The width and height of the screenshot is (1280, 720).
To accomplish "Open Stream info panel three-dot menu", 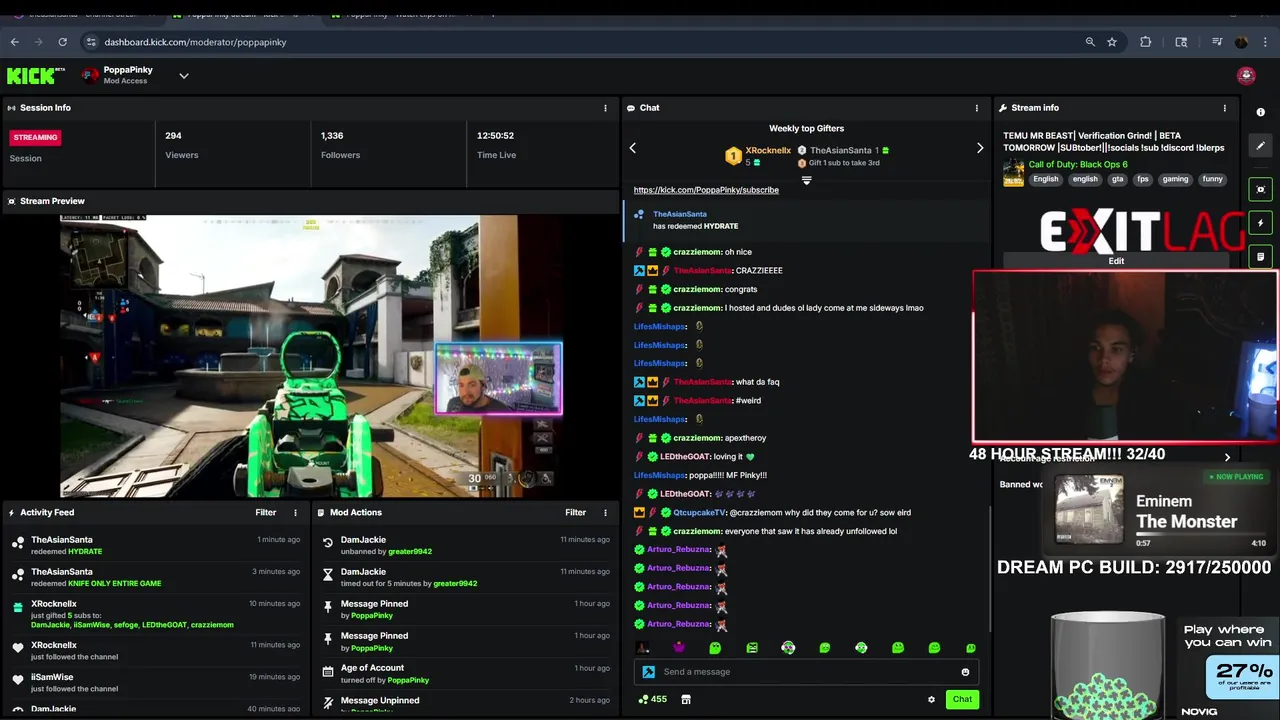I will point(1225,108).
